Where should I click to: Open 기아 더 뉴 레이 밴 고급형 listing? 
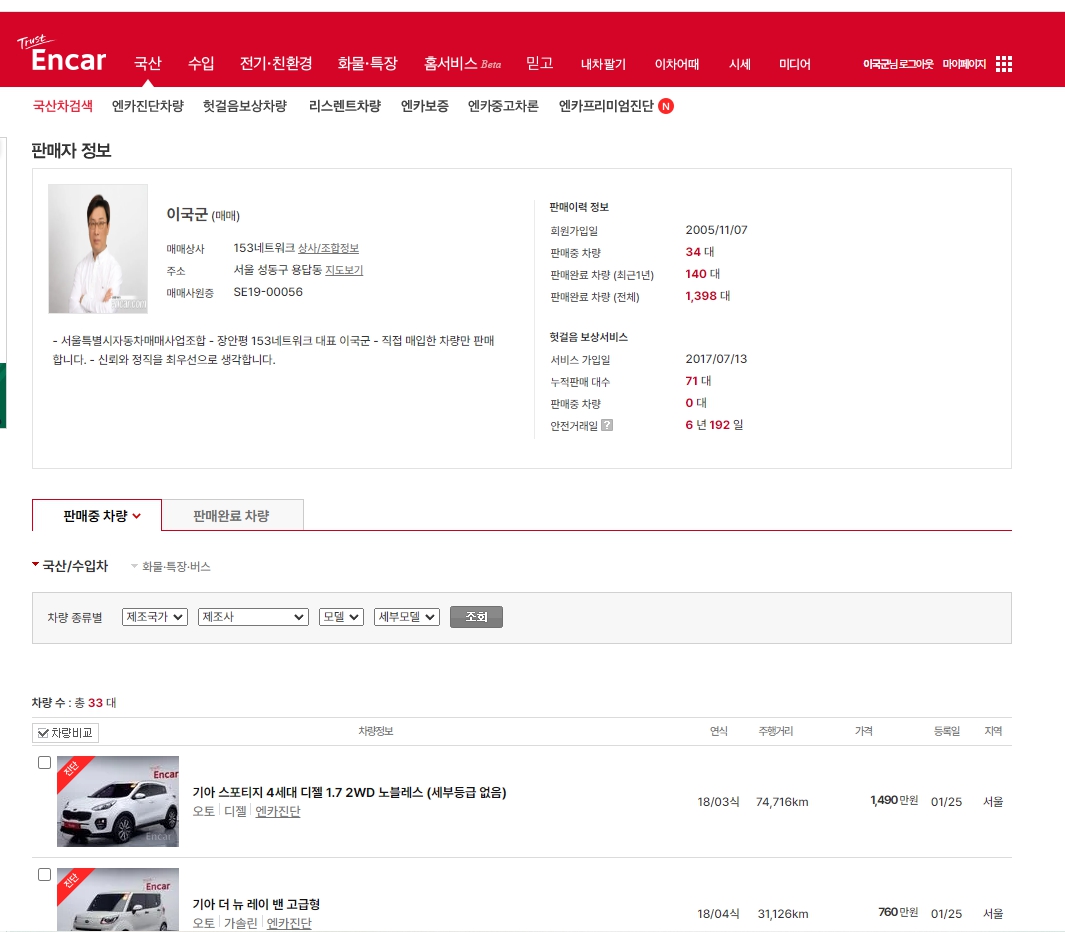pyautogui.click(x=256, y=904)
